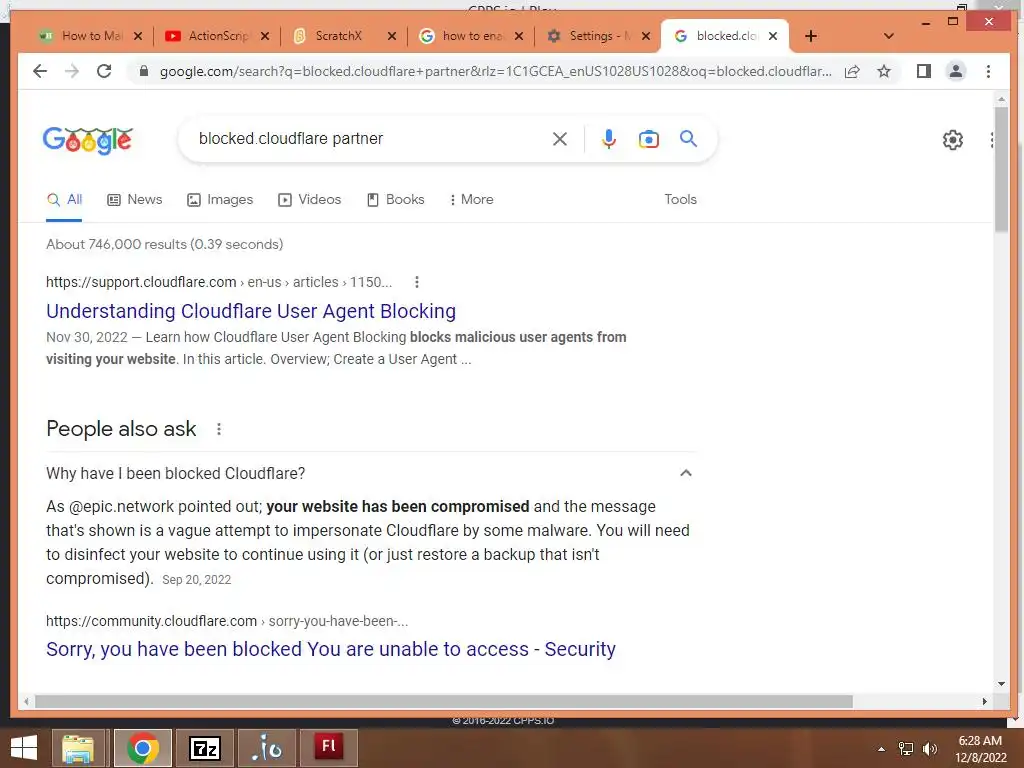This screenshot has width=1024, height=768.
Task: Open options for the support.cloudflare.com result
Action: click(417, 282)
